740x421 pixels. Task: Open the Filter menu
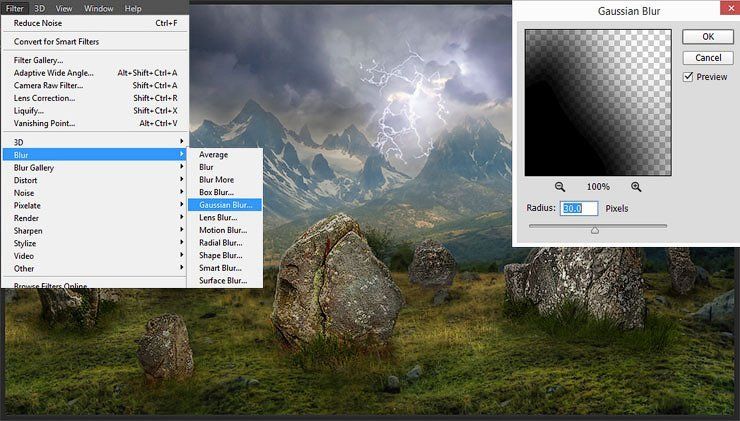point(15,8)
